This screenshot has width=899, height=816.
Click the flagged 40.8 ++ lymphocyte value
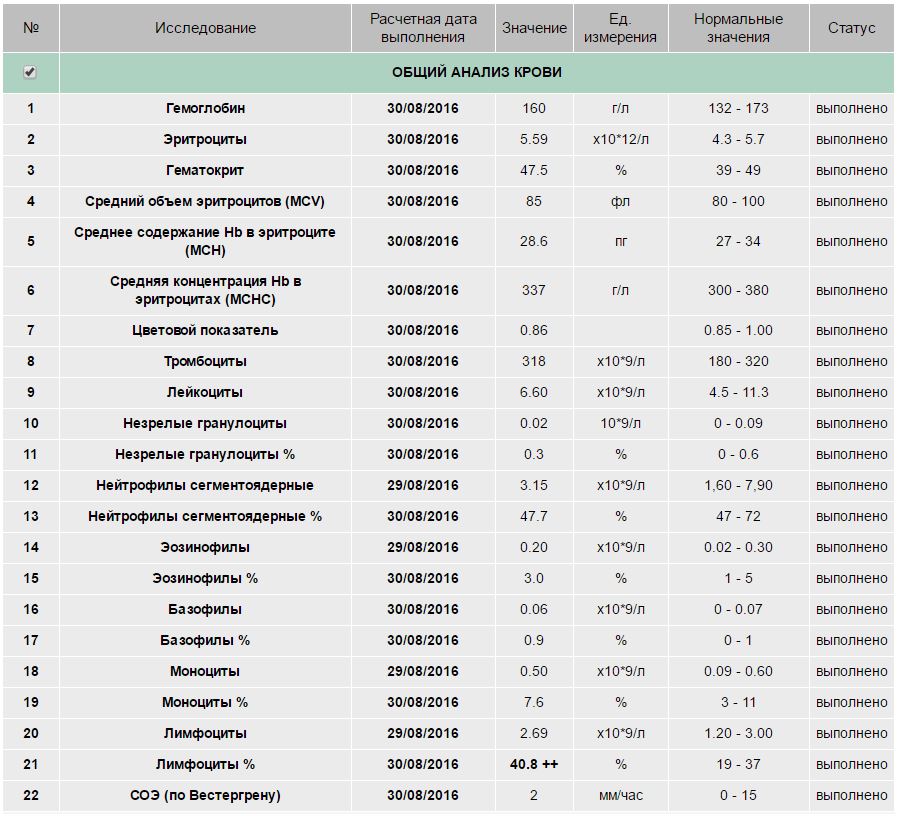coord(534,764)
